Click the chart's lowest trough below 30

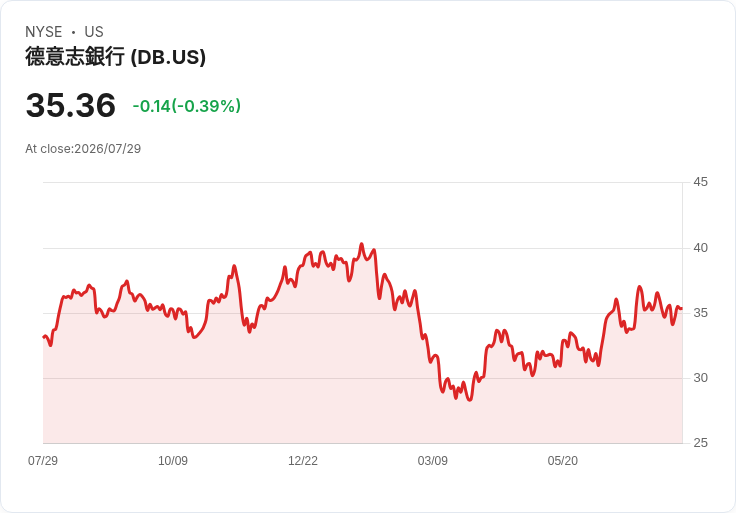point(470,399)
